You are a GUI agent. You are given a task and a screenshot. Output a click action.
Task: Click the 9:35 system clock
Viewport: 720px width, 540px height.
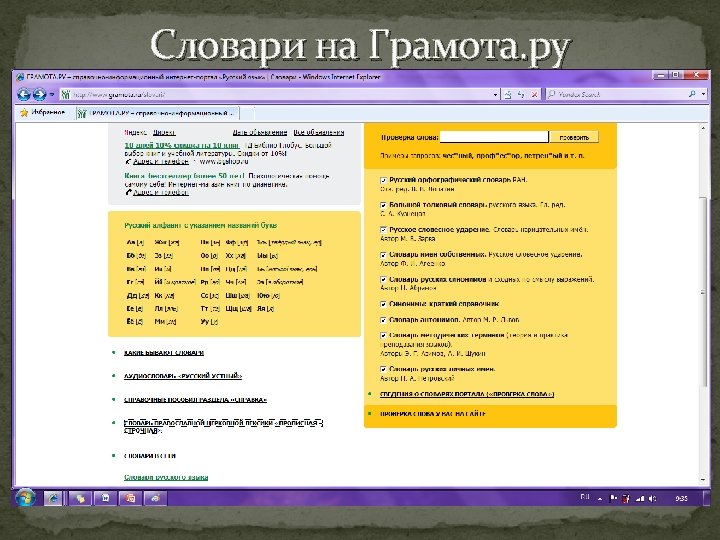(x=682, y=498)
